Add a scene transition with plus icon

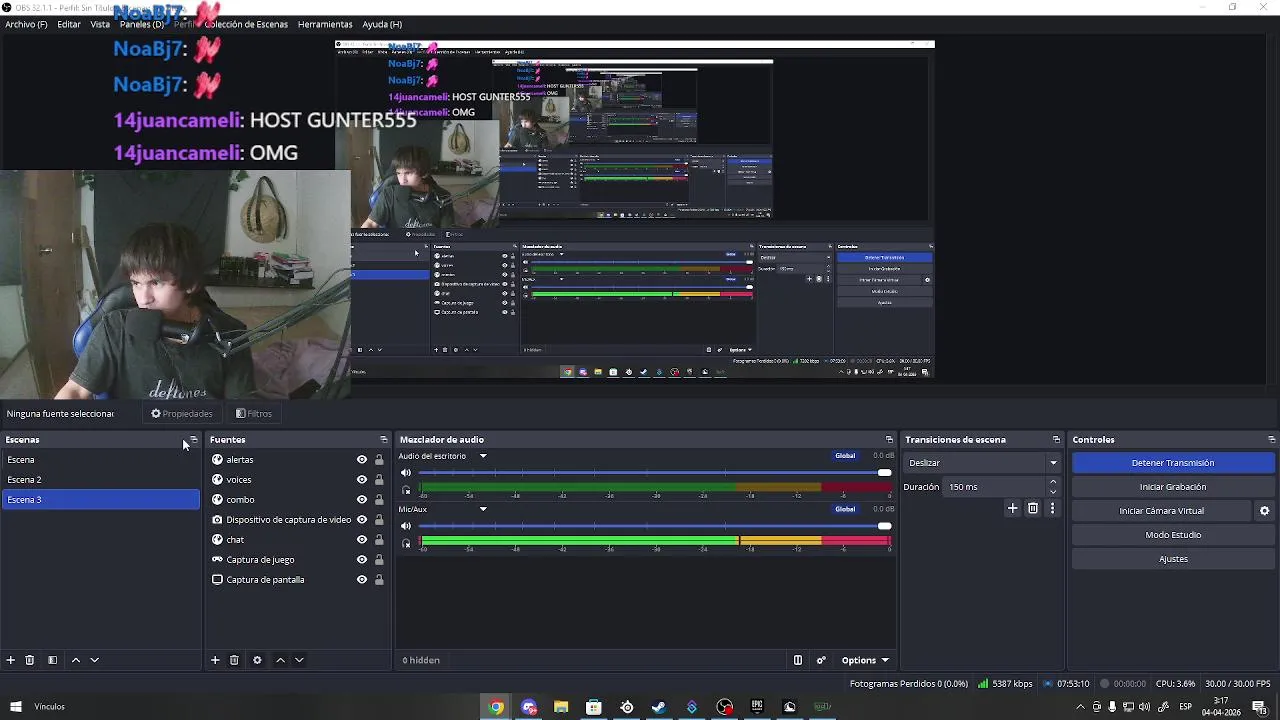[1012, 508]
